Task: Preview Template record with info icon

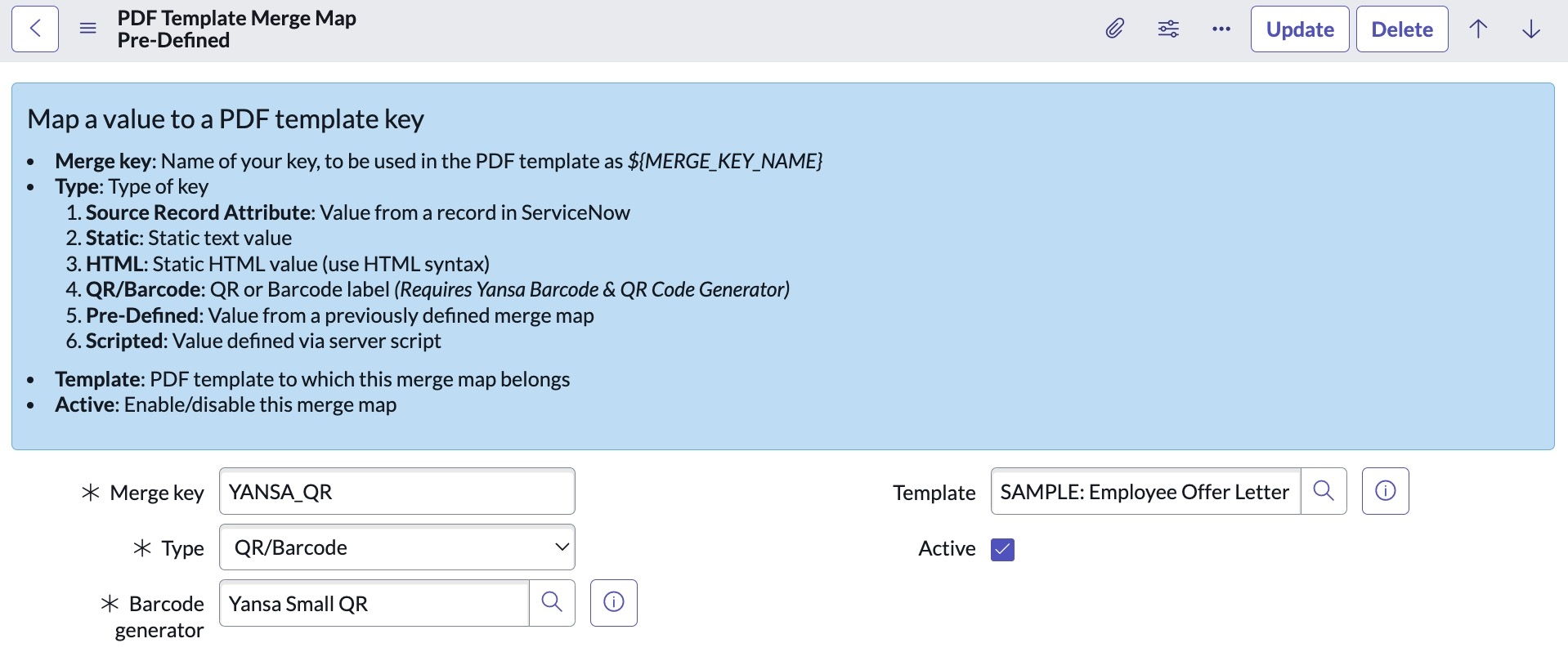Action: point(1385,491)
